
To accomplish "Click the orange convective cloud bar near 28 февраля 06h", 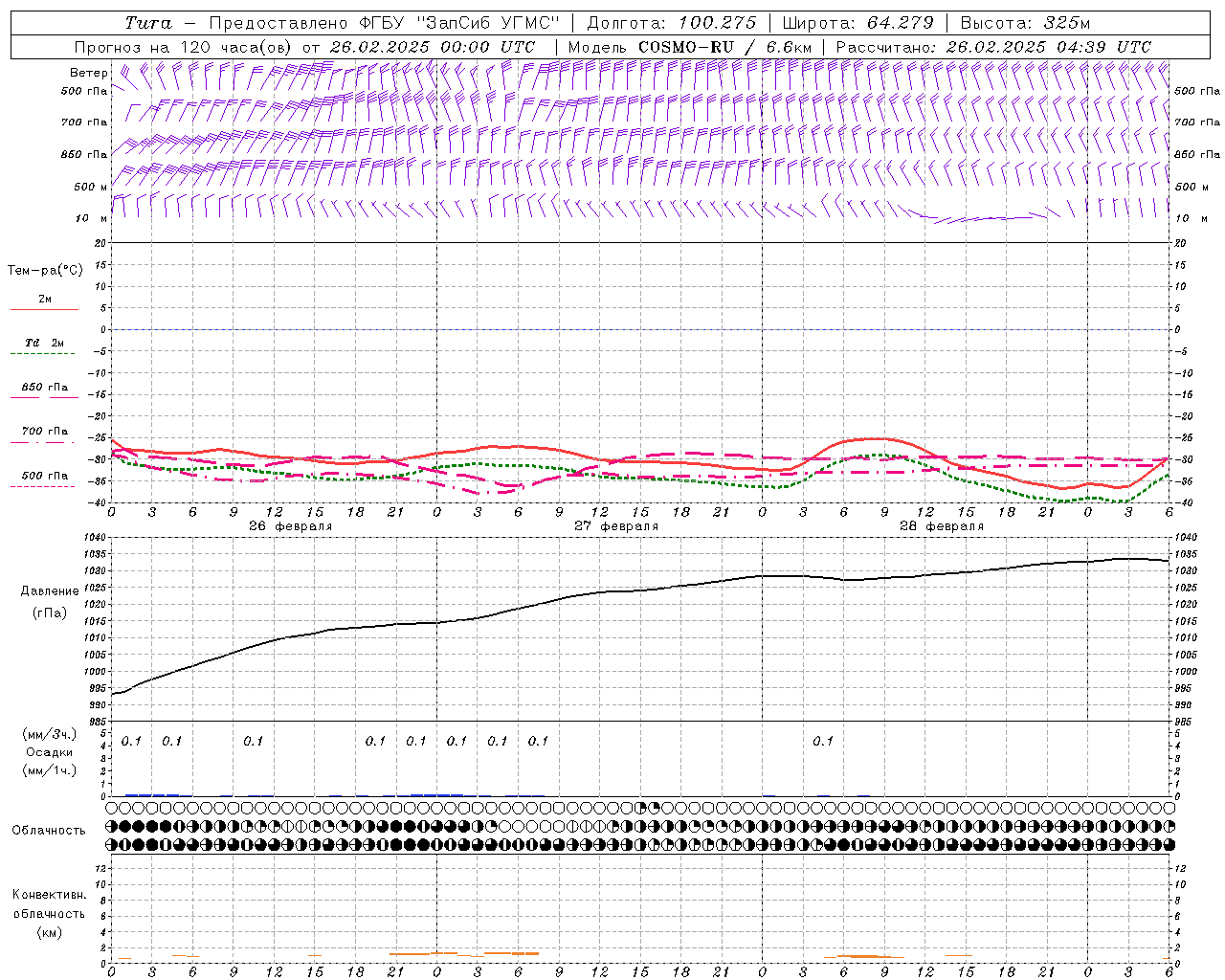I will point(864,956).
